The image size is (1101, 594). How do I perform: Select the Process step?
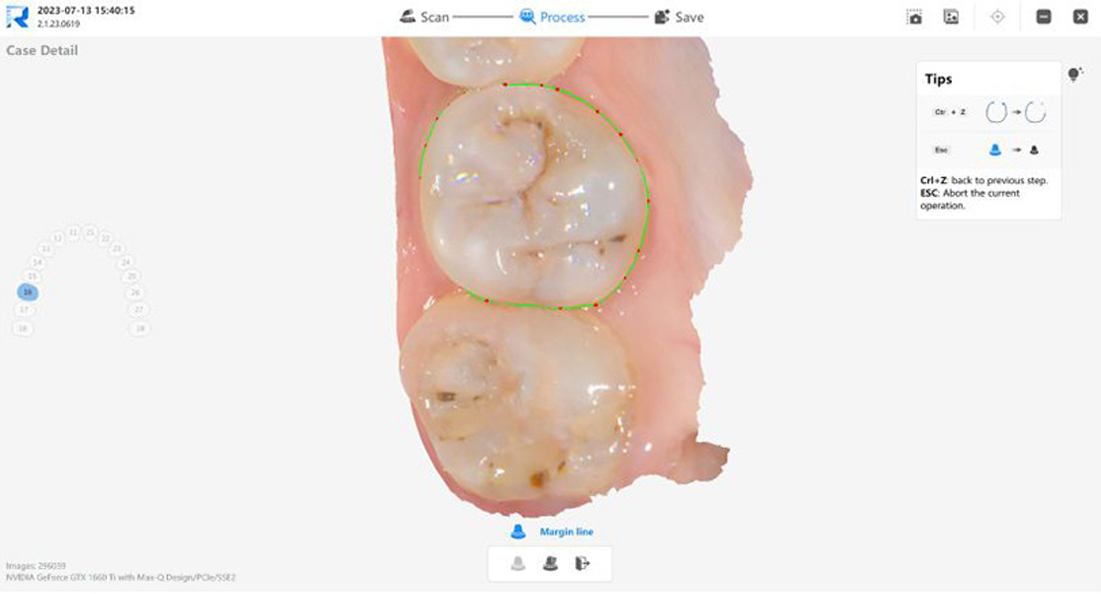552,17
